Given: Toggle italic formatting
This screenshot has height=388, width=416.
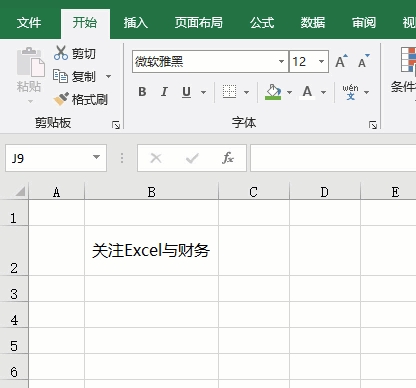Looking at the screenshot, I should point(164,92).
